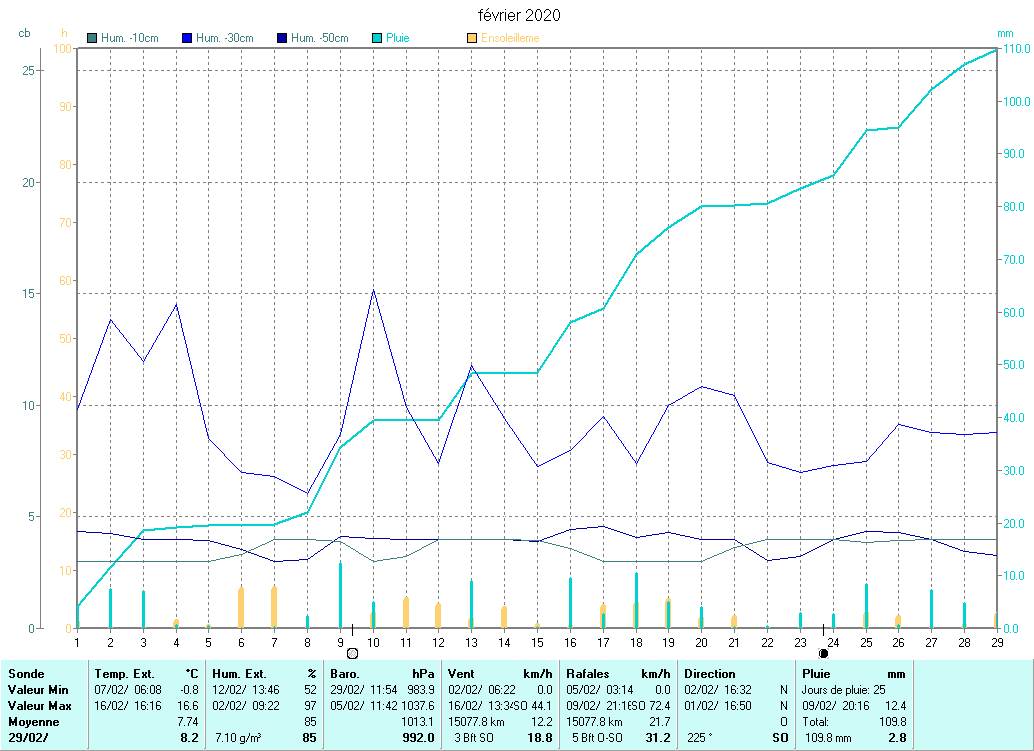This screenshot has height=751, width=1034.
Task: Click the Hum. -30cm legend color square
Action: [187, 38]
